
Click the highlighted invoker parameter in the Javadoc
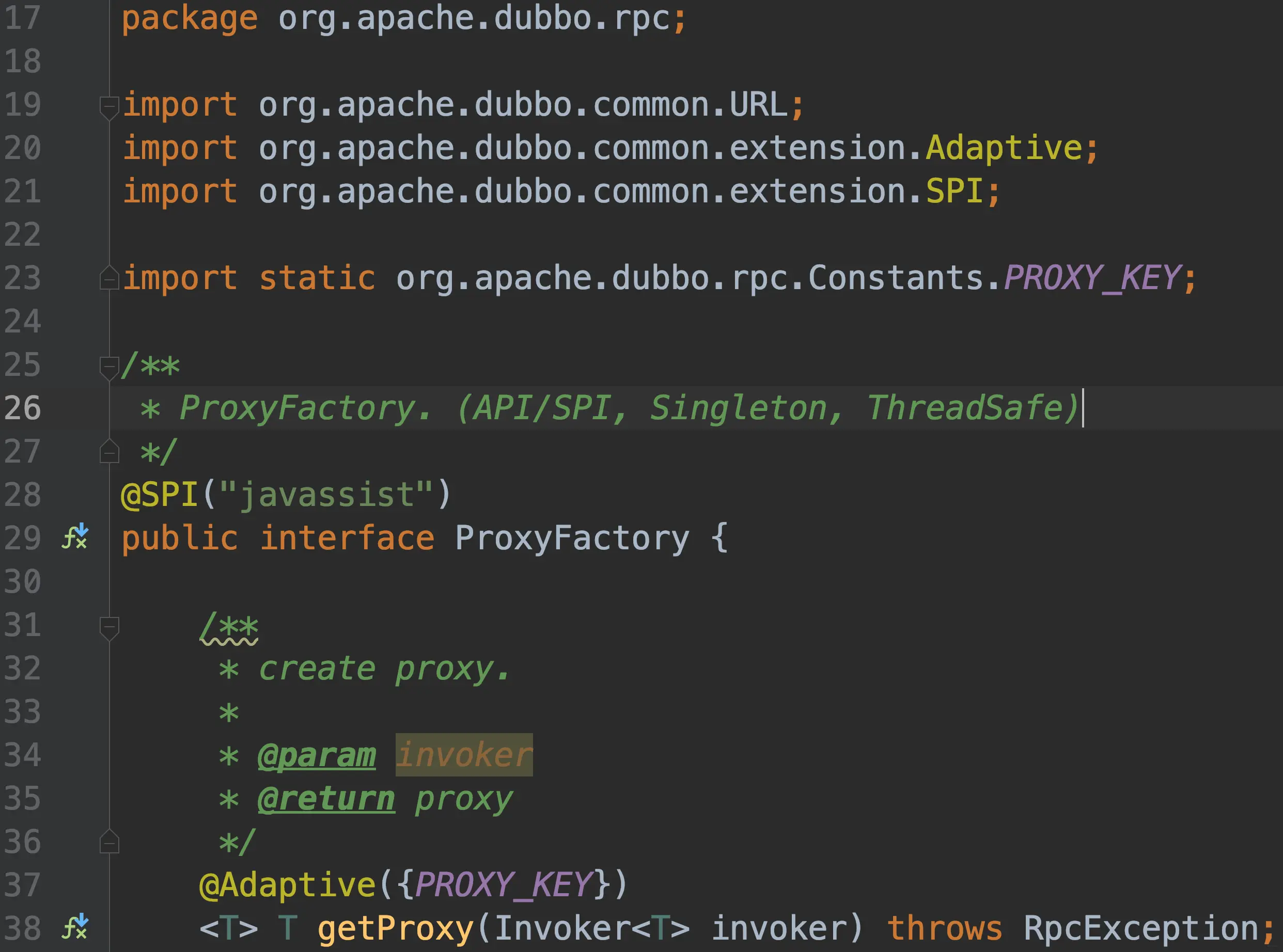coord(463,755)
